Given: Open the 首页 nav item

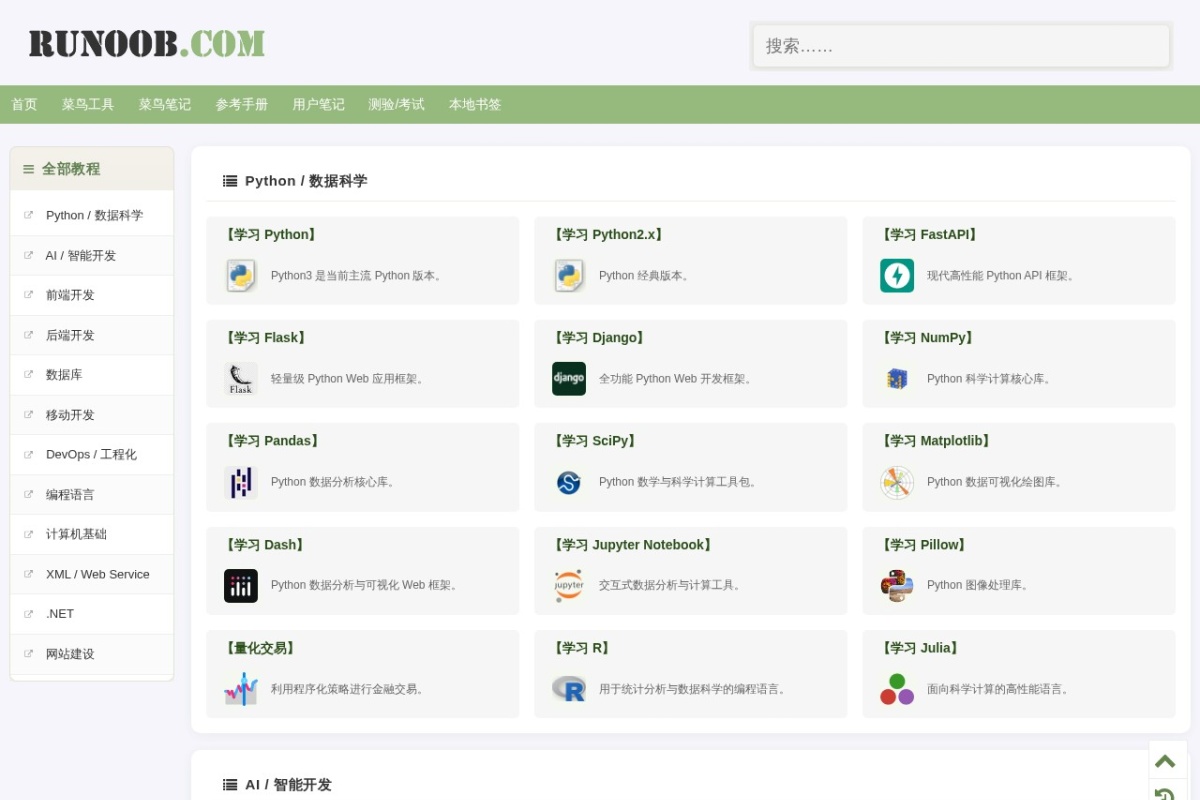Looking at the screenshot, I should pyautogui.click(x=24, y=104).
